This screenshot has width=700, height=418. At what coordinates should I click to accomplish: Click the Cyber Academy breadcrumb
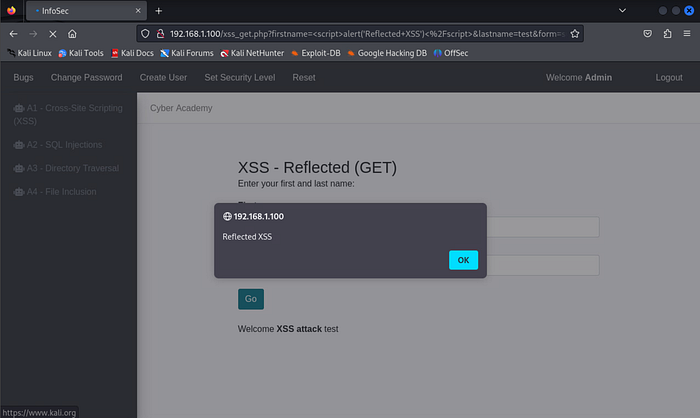181,108
